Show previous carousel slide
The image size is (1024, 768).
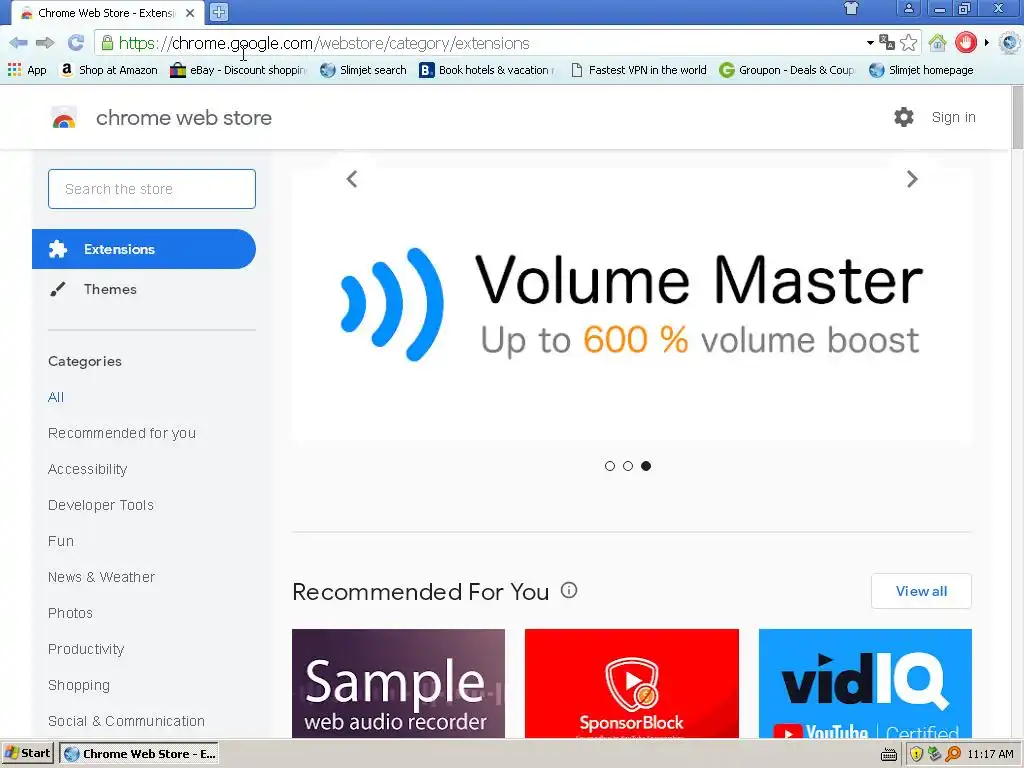352,179
